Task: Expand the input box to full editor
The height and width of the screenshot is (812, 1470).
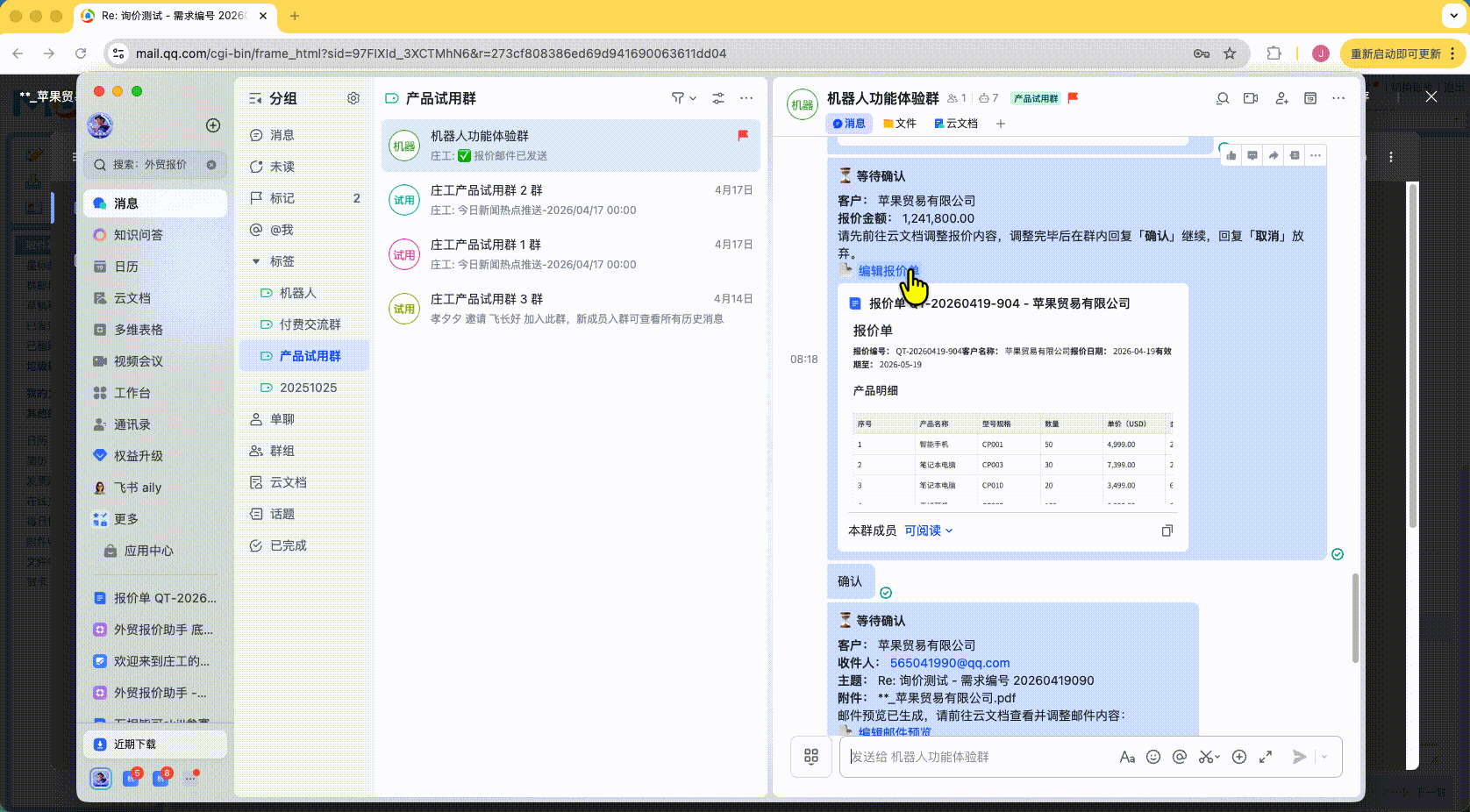Action: coord(1266,757)
